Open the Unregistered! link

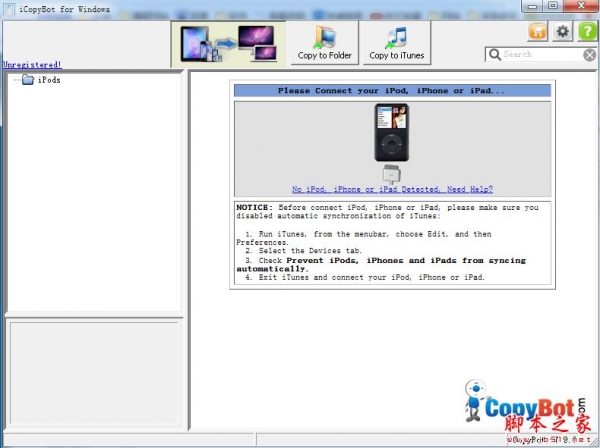32,65
